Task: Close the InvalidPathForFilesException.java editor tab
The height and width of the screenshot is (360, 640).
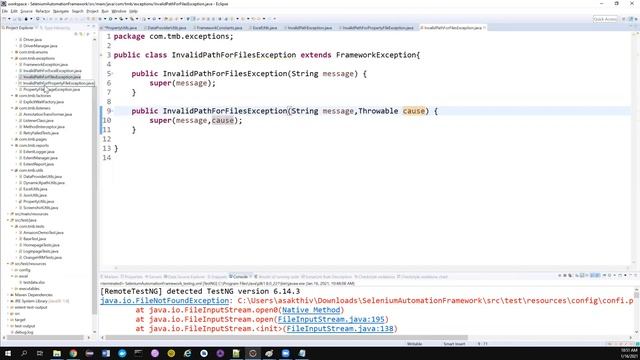Action: tap(484, 28)
